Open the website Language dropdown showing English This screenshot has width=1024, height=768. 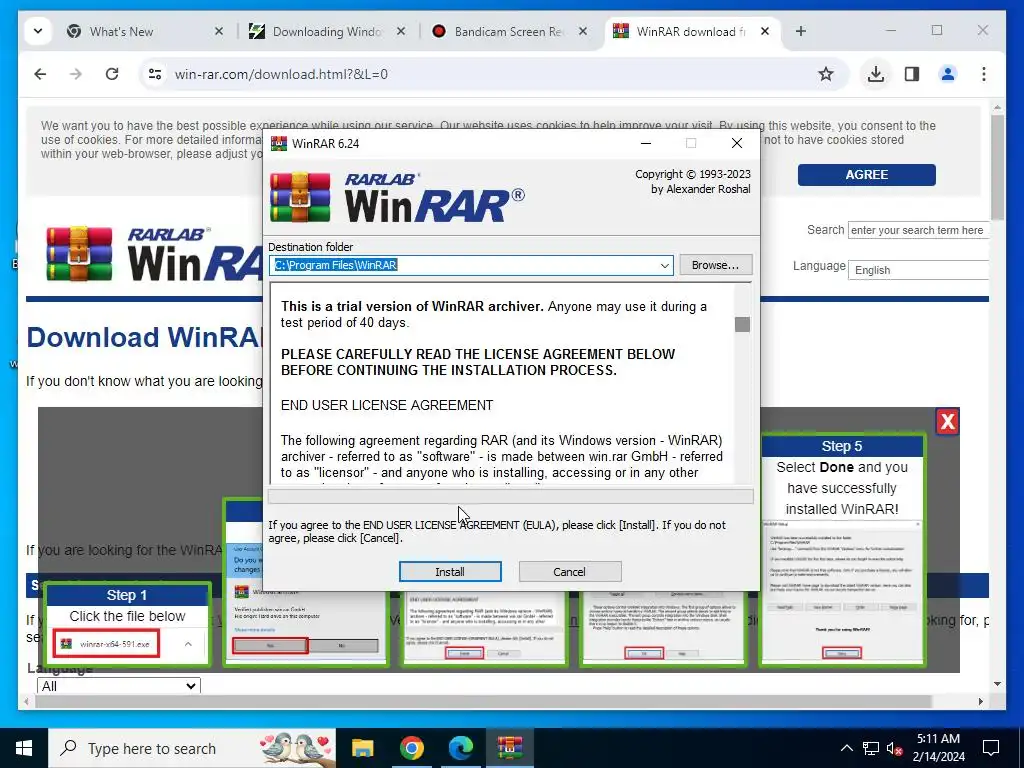(918, 270)
